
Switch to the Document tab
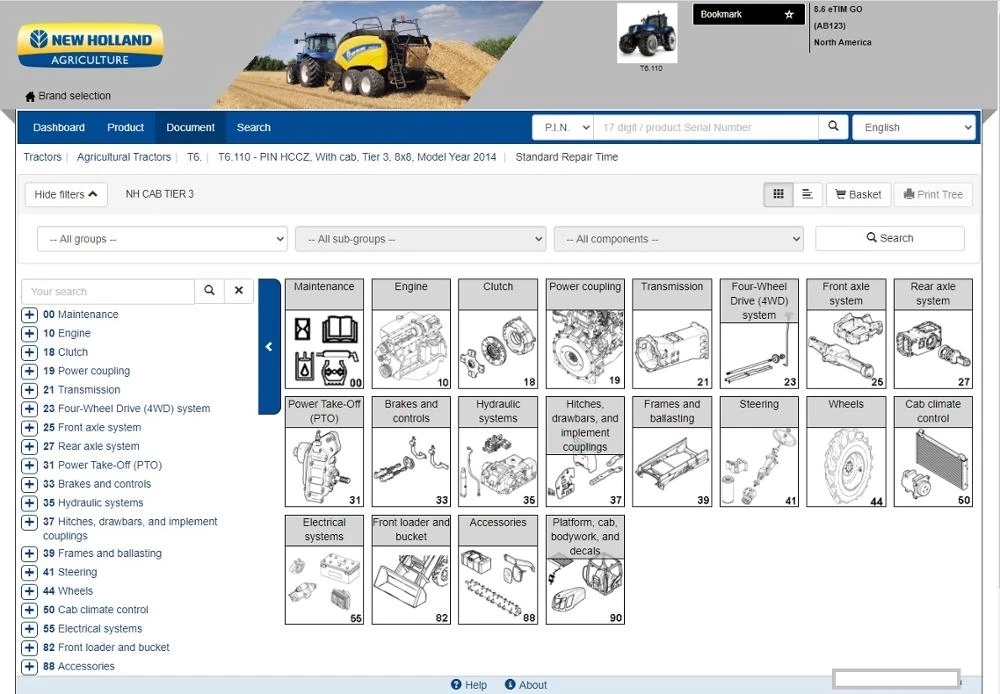190,127
